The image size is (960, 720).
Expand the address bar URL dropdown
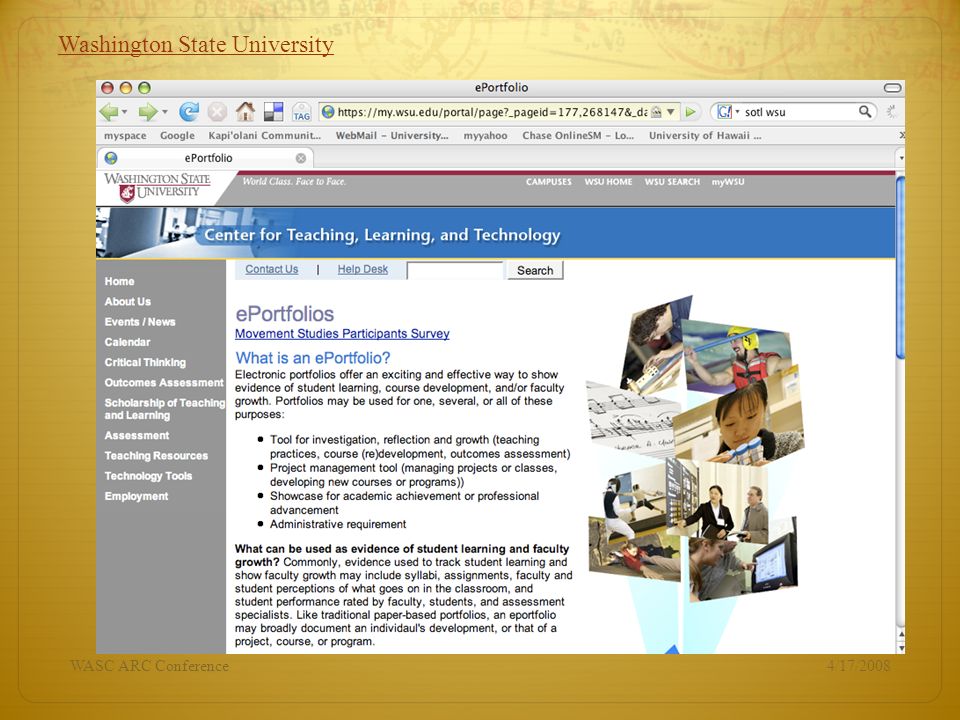coord(670,112)
